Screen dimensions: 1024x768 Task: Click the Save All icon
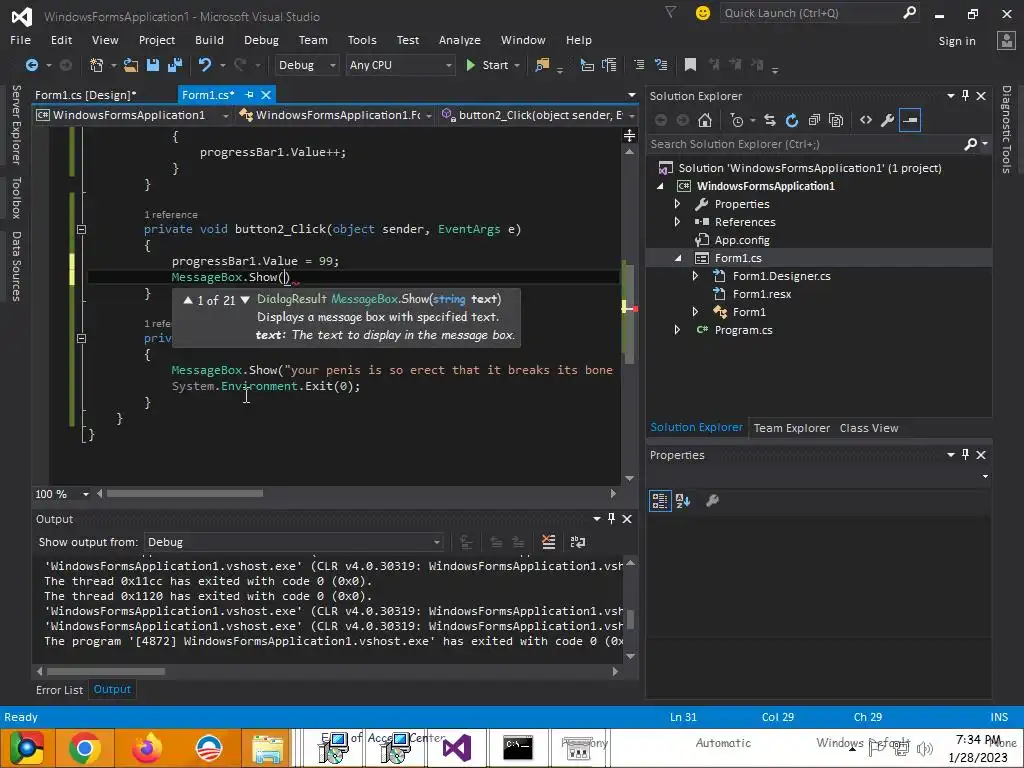coord(174,65)
